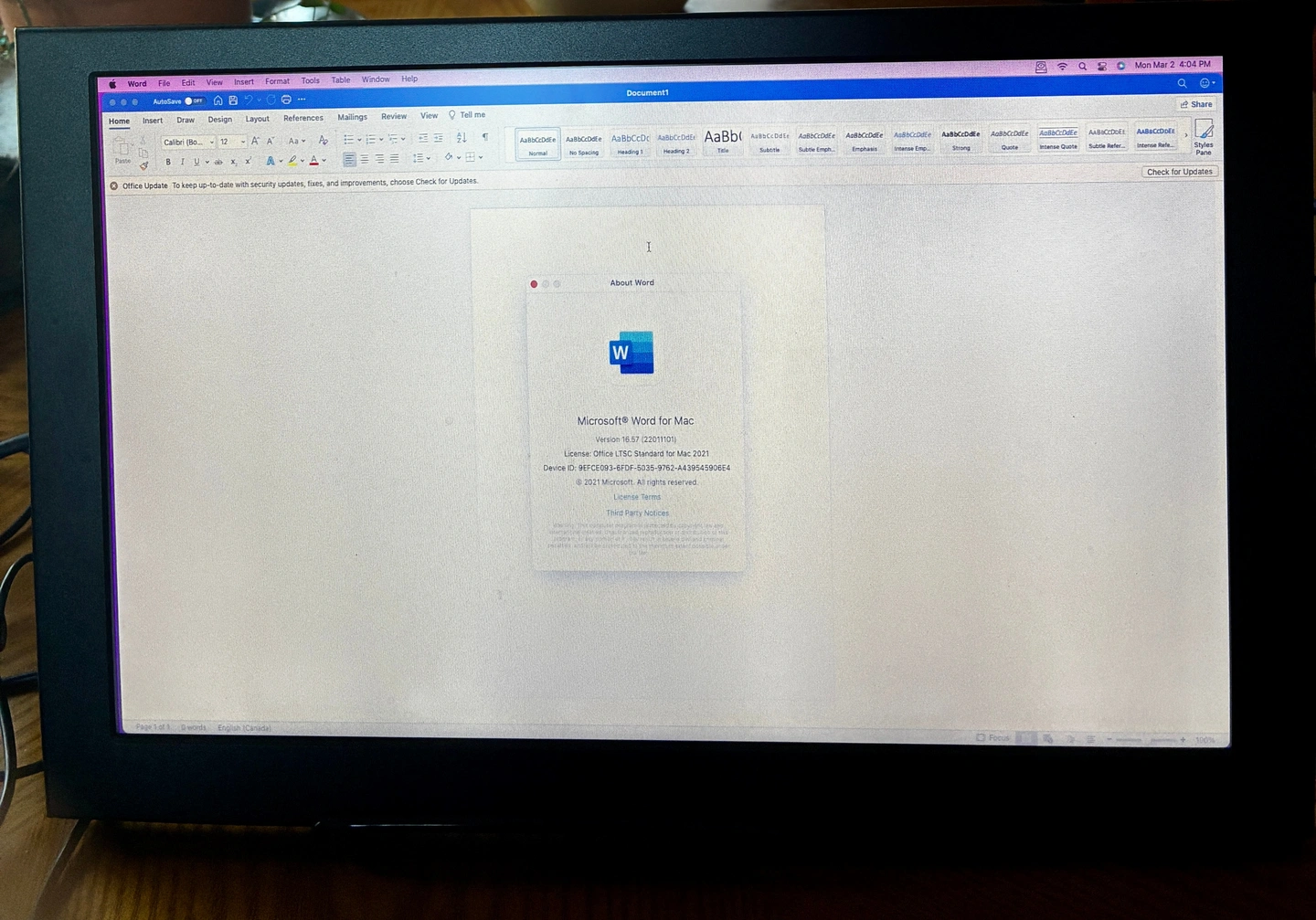
Task: Click the Format Painter brush icon
Action: pos(143,166)
